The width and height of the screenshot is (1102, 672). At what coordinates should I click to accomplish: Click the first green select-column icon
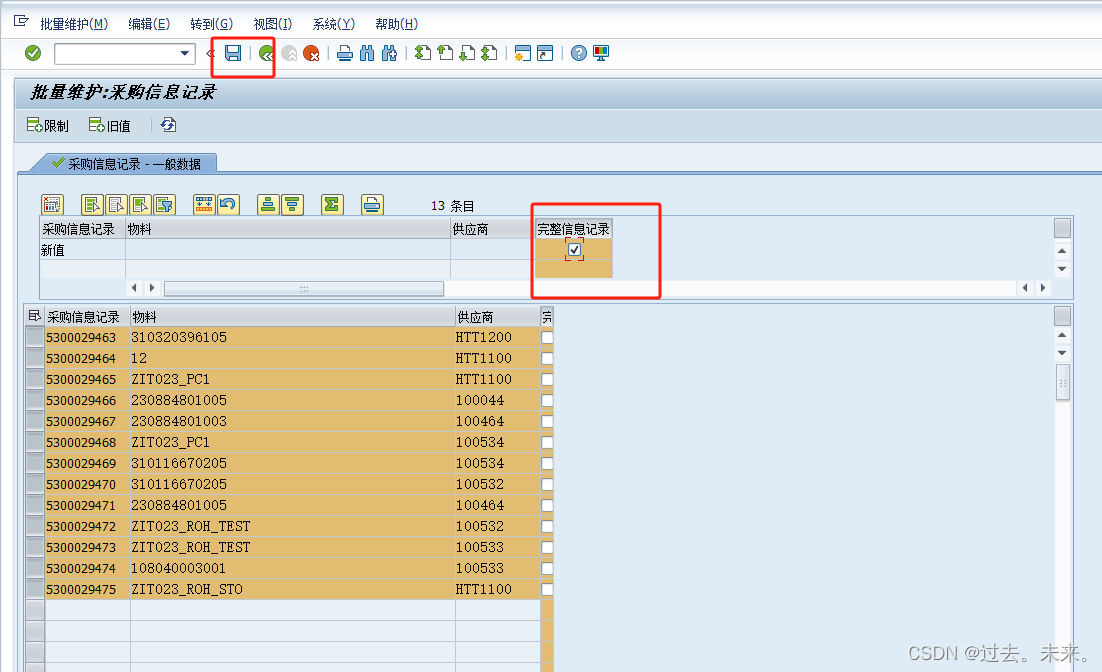[93, 205]
